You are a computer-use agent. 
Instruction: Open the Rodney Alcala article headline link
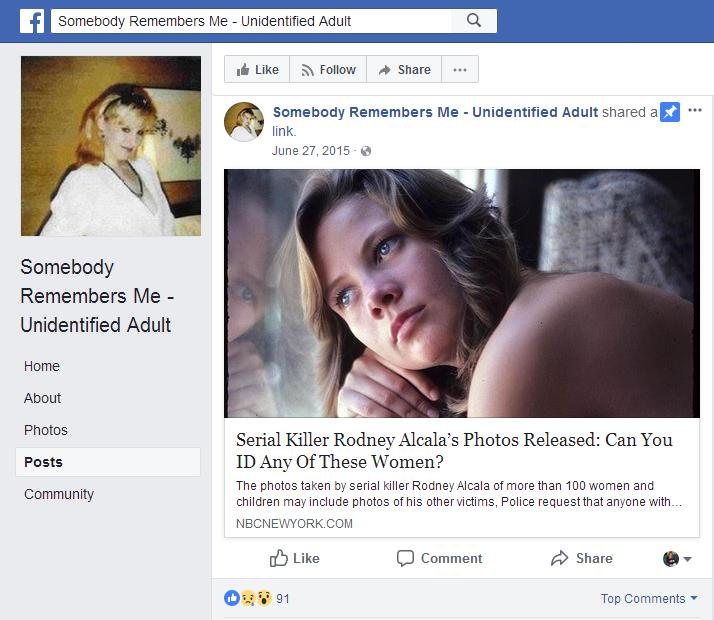[454, 451]
